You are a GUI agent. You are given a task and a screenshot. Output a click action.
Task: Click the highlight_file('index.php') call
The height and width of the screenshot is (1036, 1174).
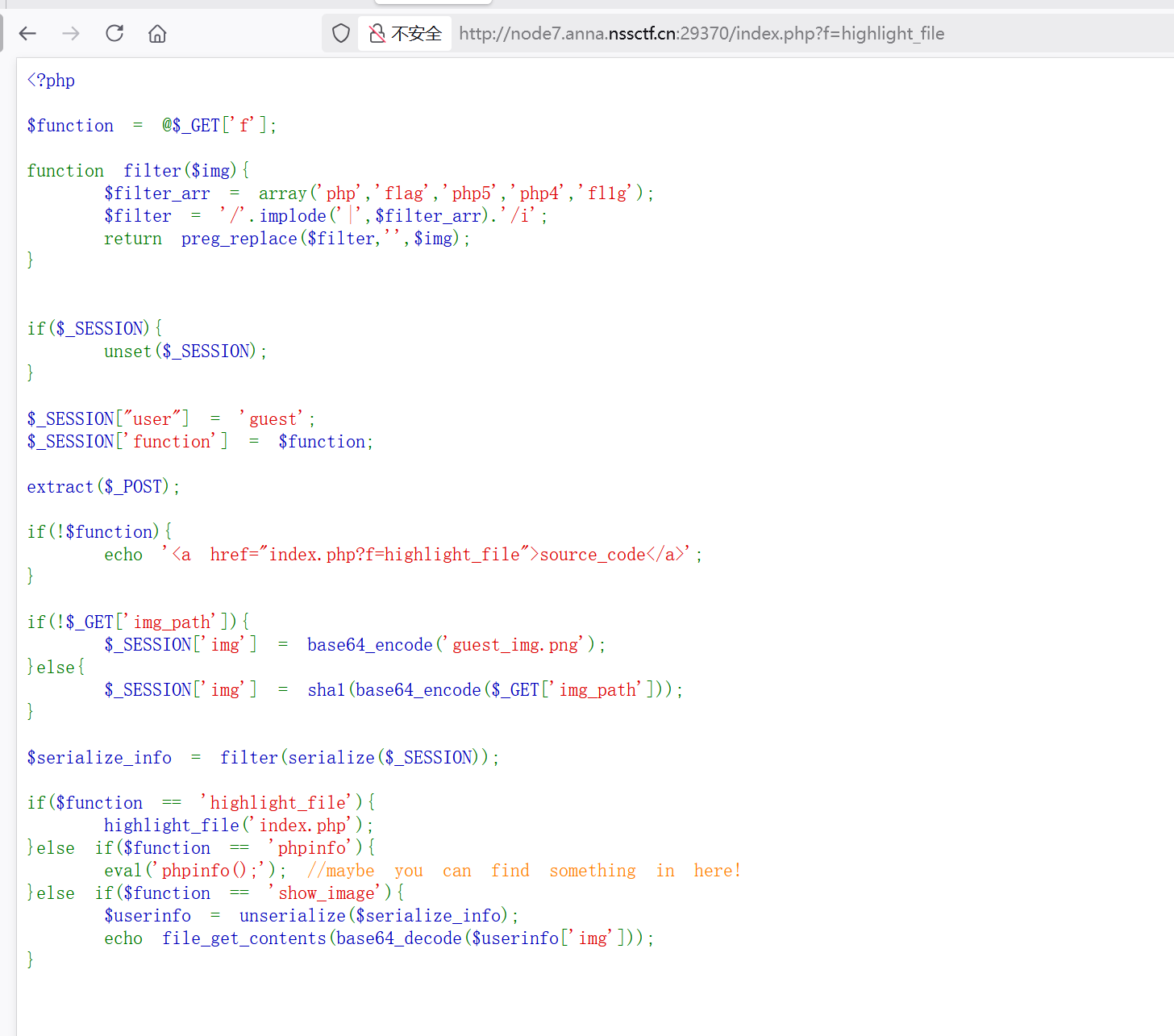pyautogui.click(x=239, y=825)
